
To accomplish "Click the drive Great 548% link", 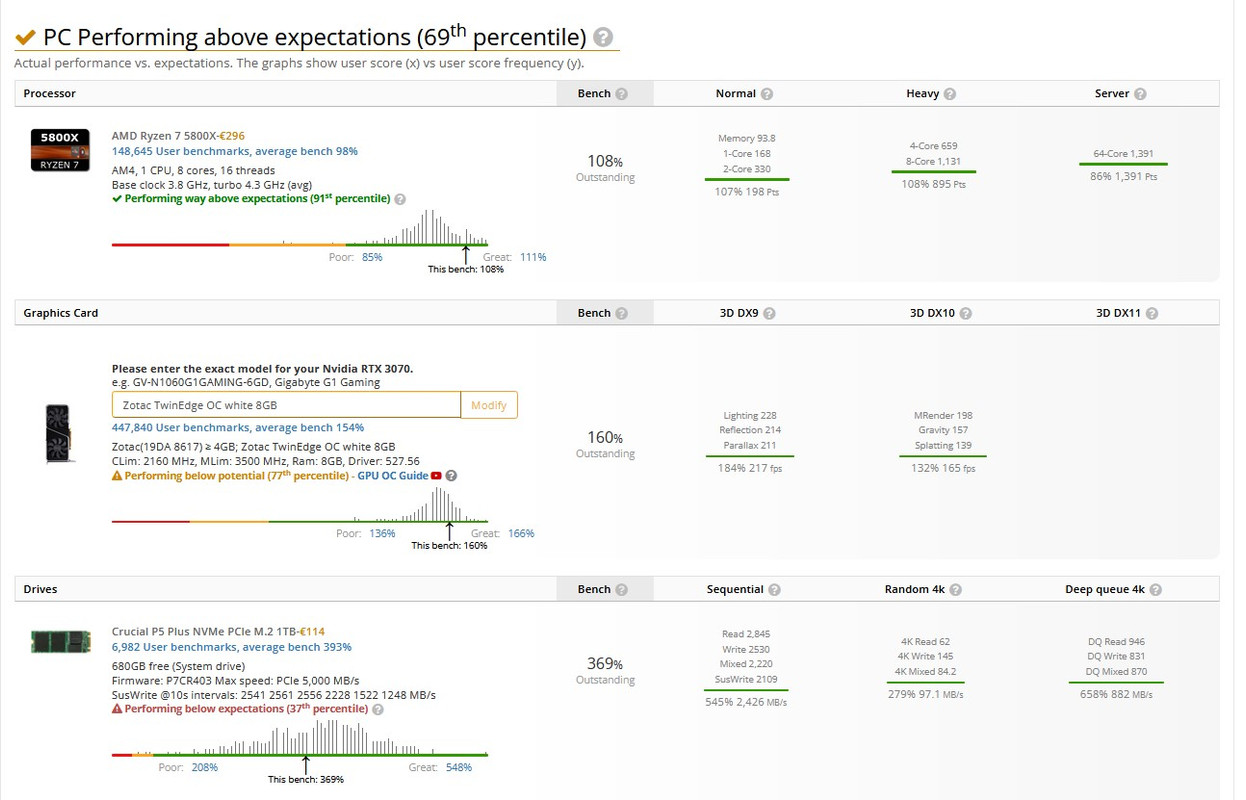I will [458, 768].
